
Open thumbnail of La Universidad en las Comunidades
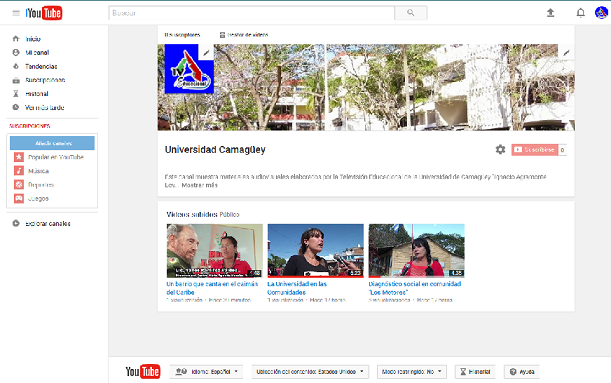316,251
